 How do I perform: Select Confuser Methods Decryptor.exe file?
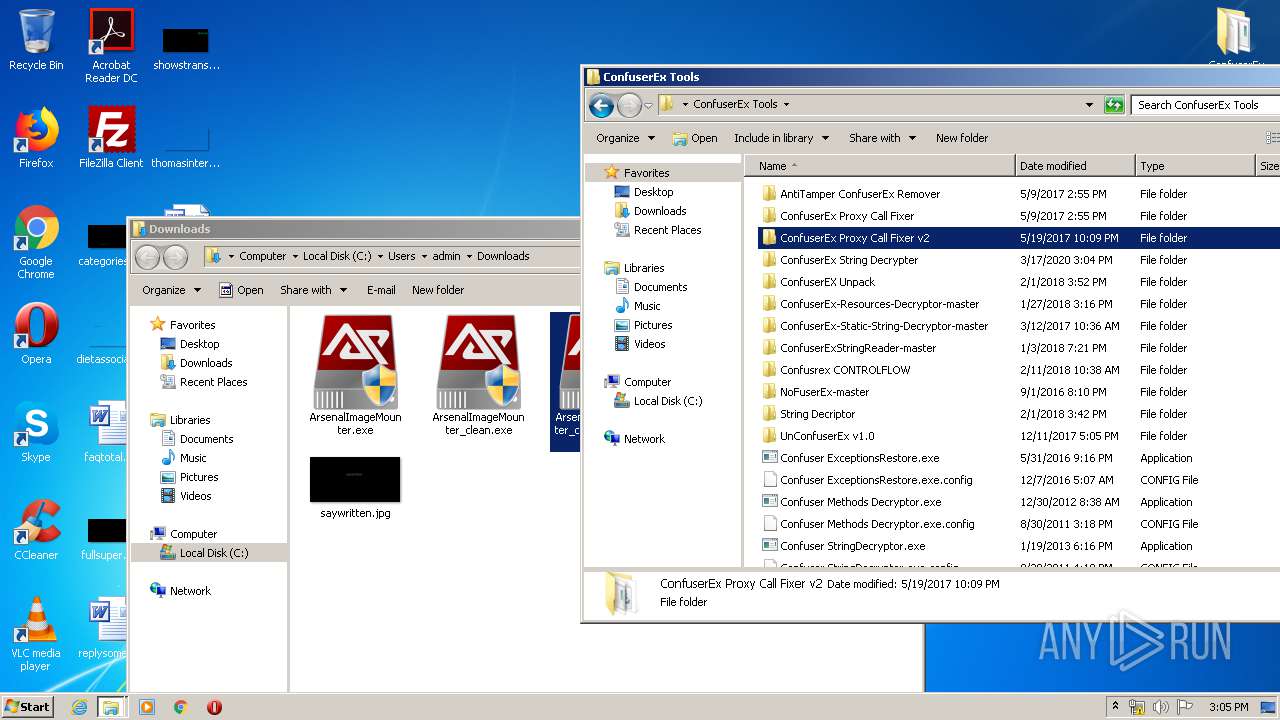coord(860,502)
